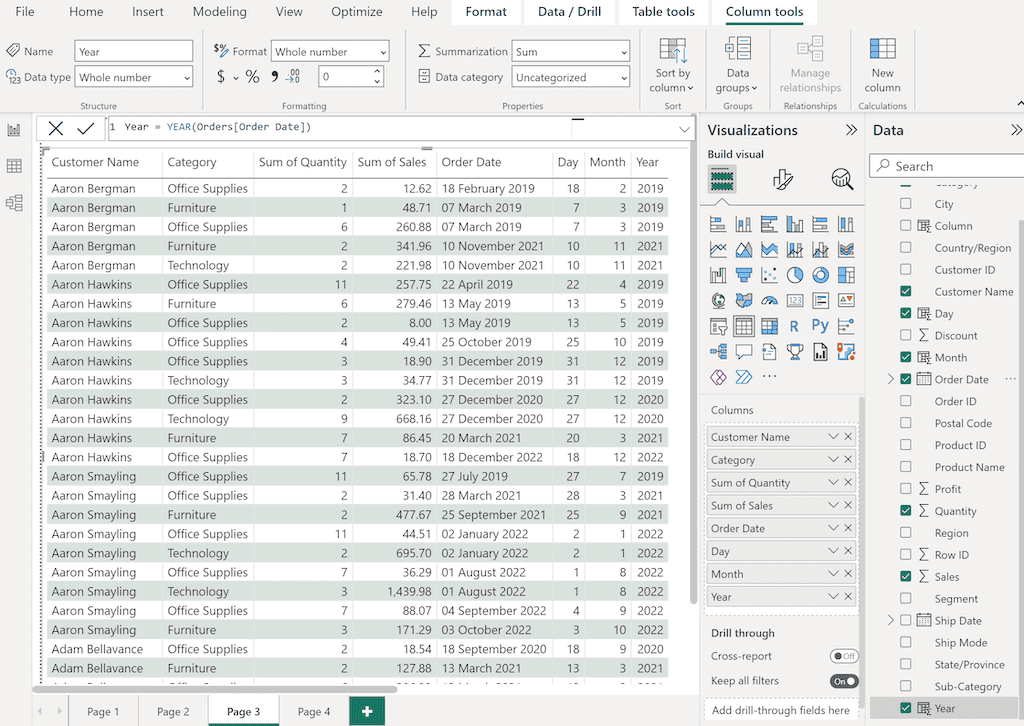
Task: Select the pie chart visualization
Action: click(795, 275)
